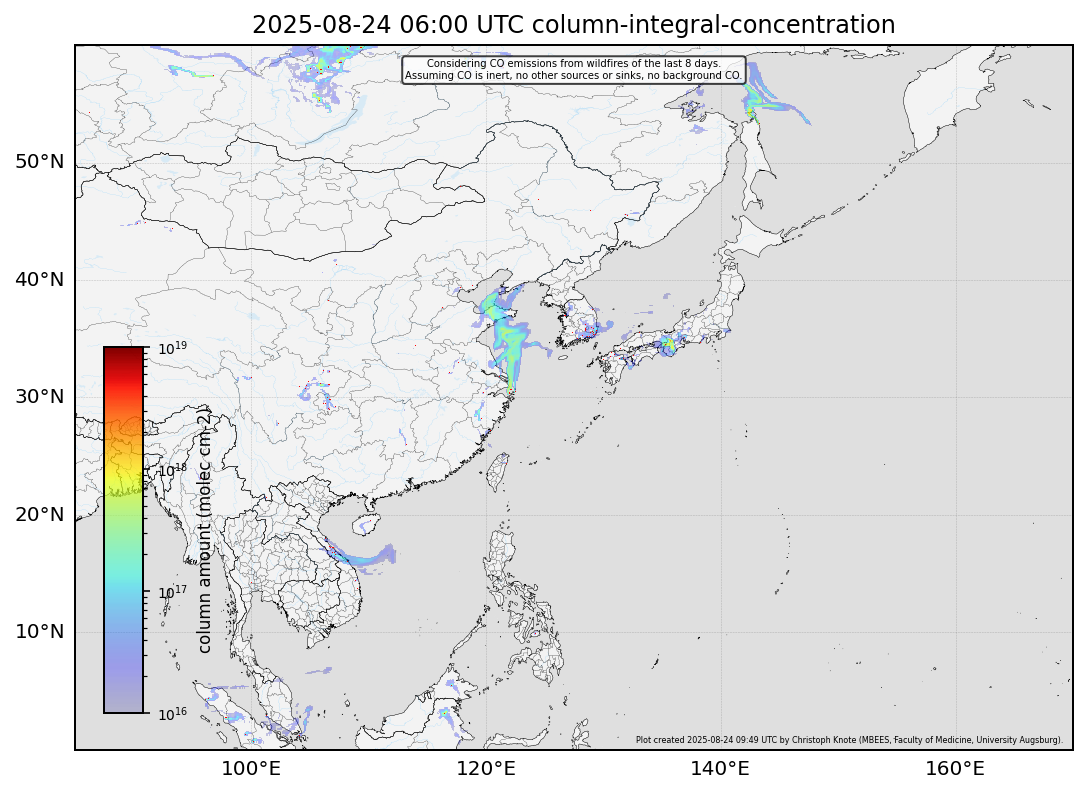Click the plot title with the UTC timestamp

coord(573,25)
